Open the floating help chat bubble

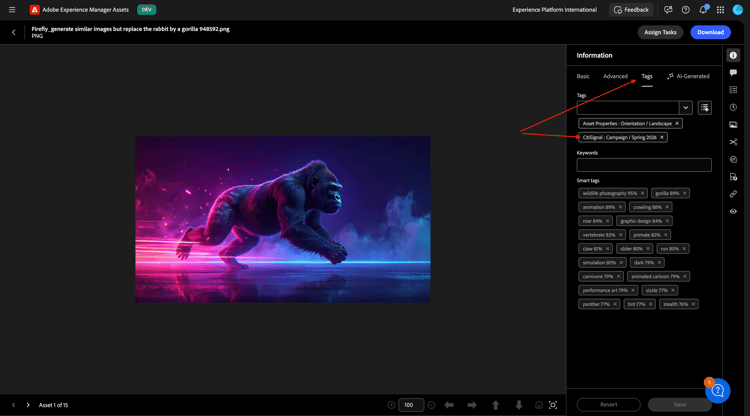(x=717, y=391)
